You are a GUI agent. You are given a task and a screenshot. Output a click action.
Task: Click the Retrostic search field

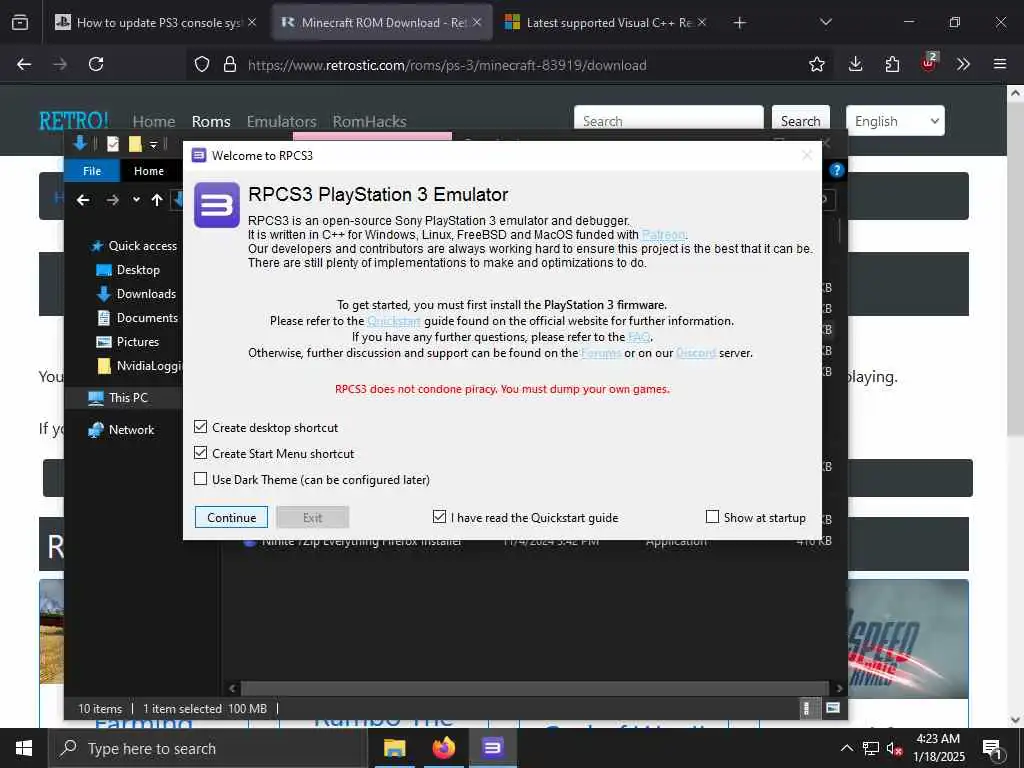tap(668, 121)
